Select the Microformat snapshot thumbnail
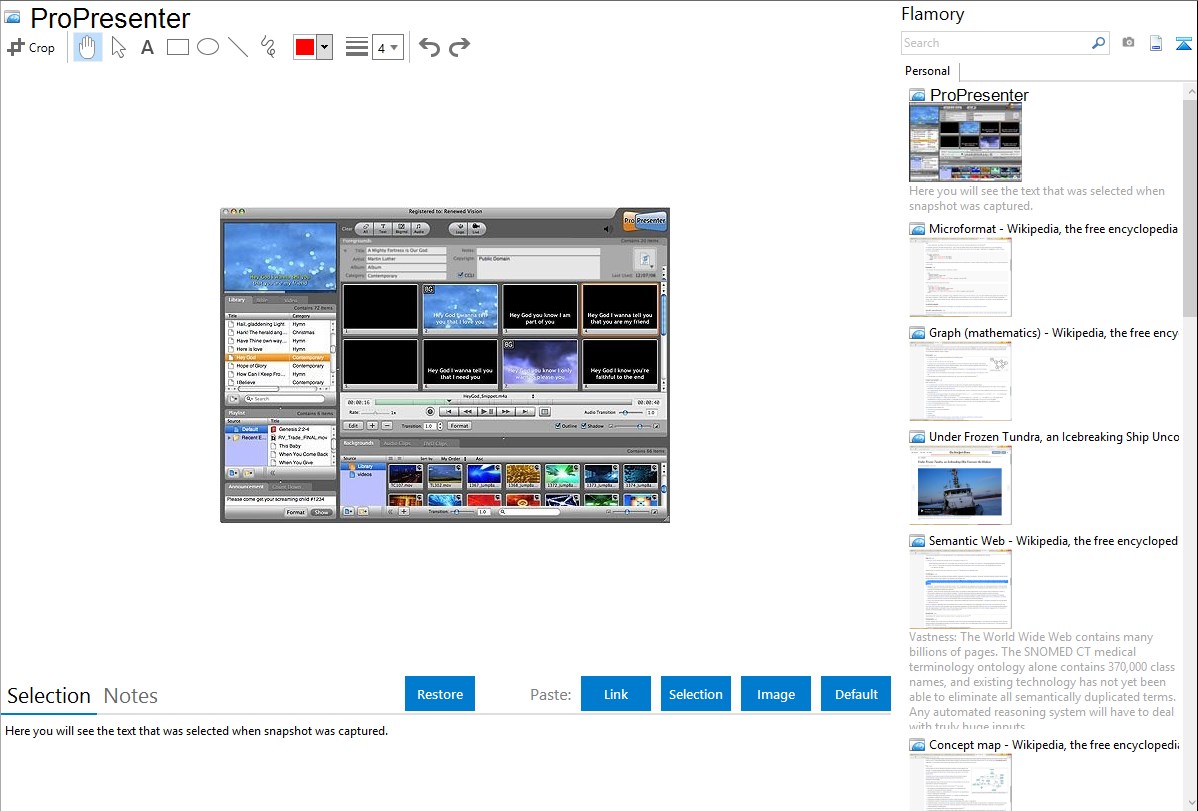The width and height of the screenshot is (1198, 811). tap(960, 277)
